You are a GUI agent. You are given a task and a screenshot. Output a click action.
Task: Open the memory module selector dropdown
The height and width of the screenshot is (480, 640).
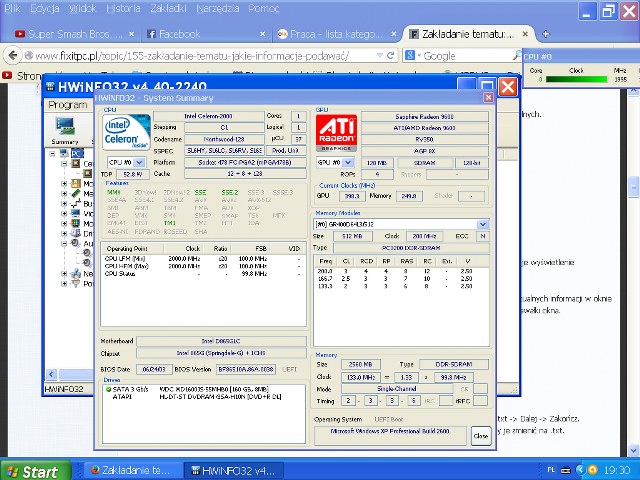pos(483,224)
